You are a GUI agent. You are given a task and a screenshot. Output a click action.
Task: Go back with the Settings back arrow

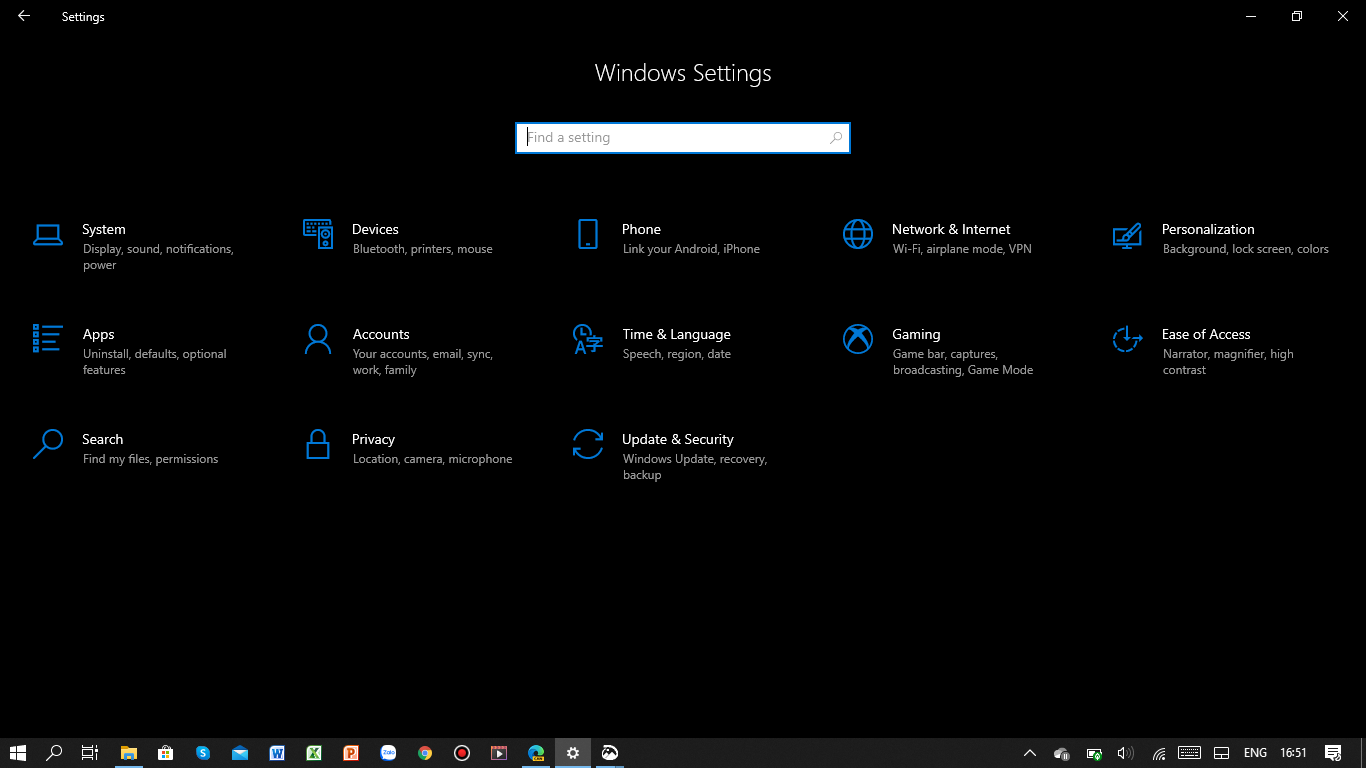point(24,16)
